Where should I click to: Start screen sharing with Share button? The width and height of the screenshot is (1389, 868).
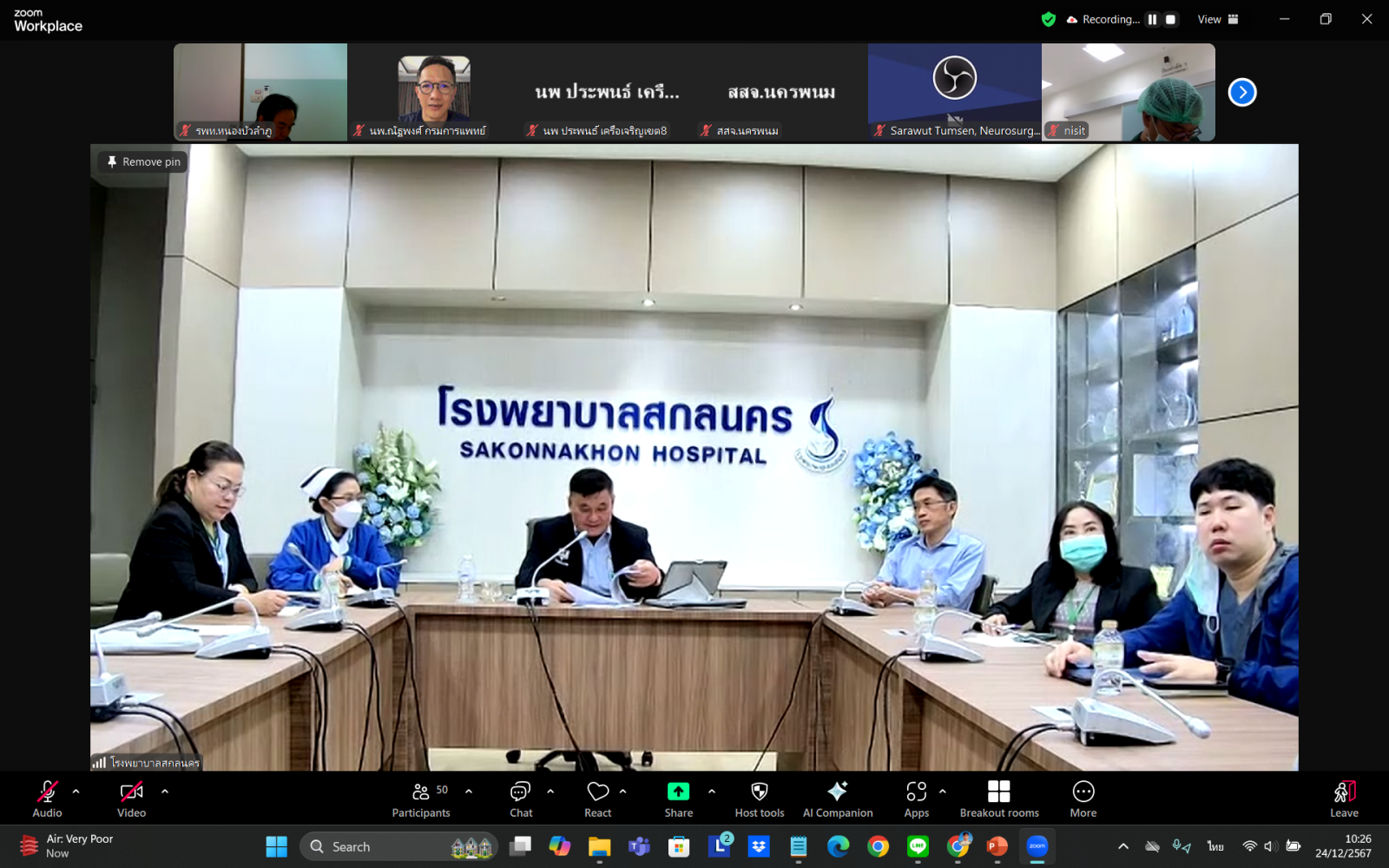pos(679,799)
